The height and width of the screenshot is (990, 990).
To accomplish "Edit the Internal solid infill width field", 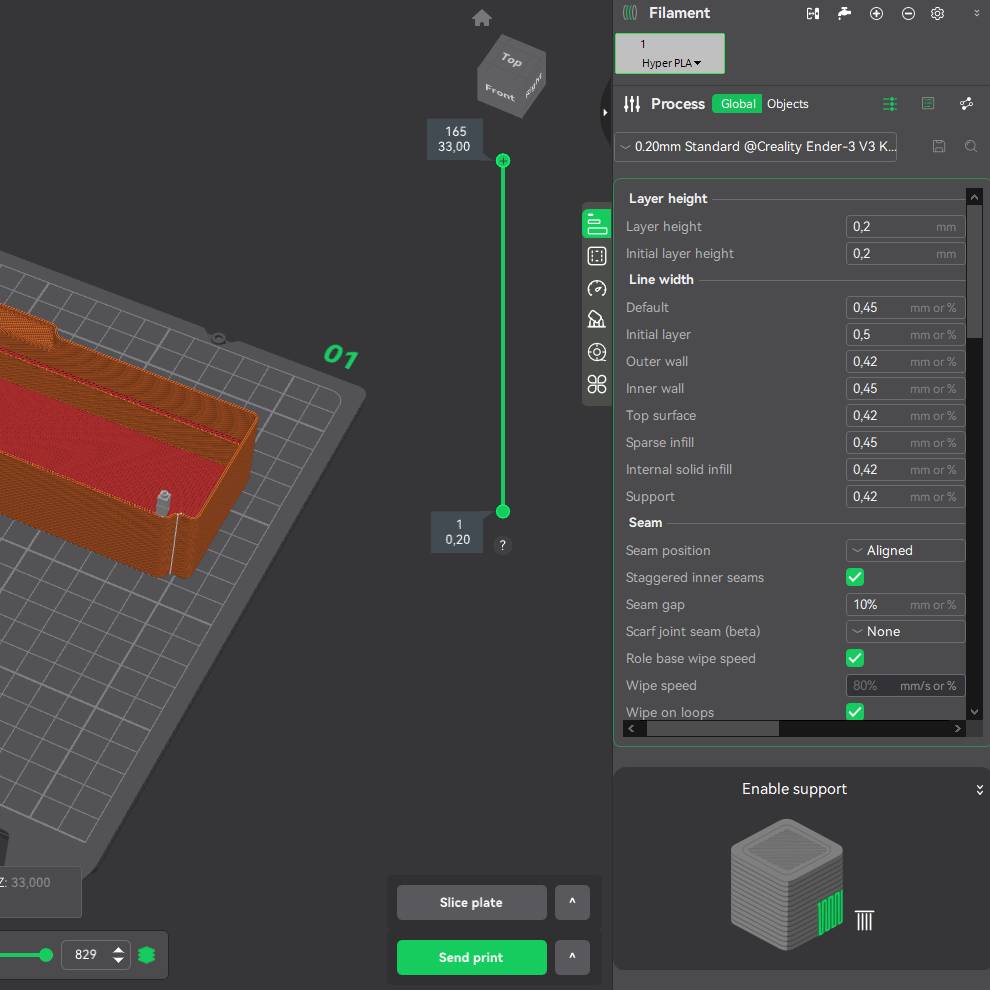I will point(905,470).
